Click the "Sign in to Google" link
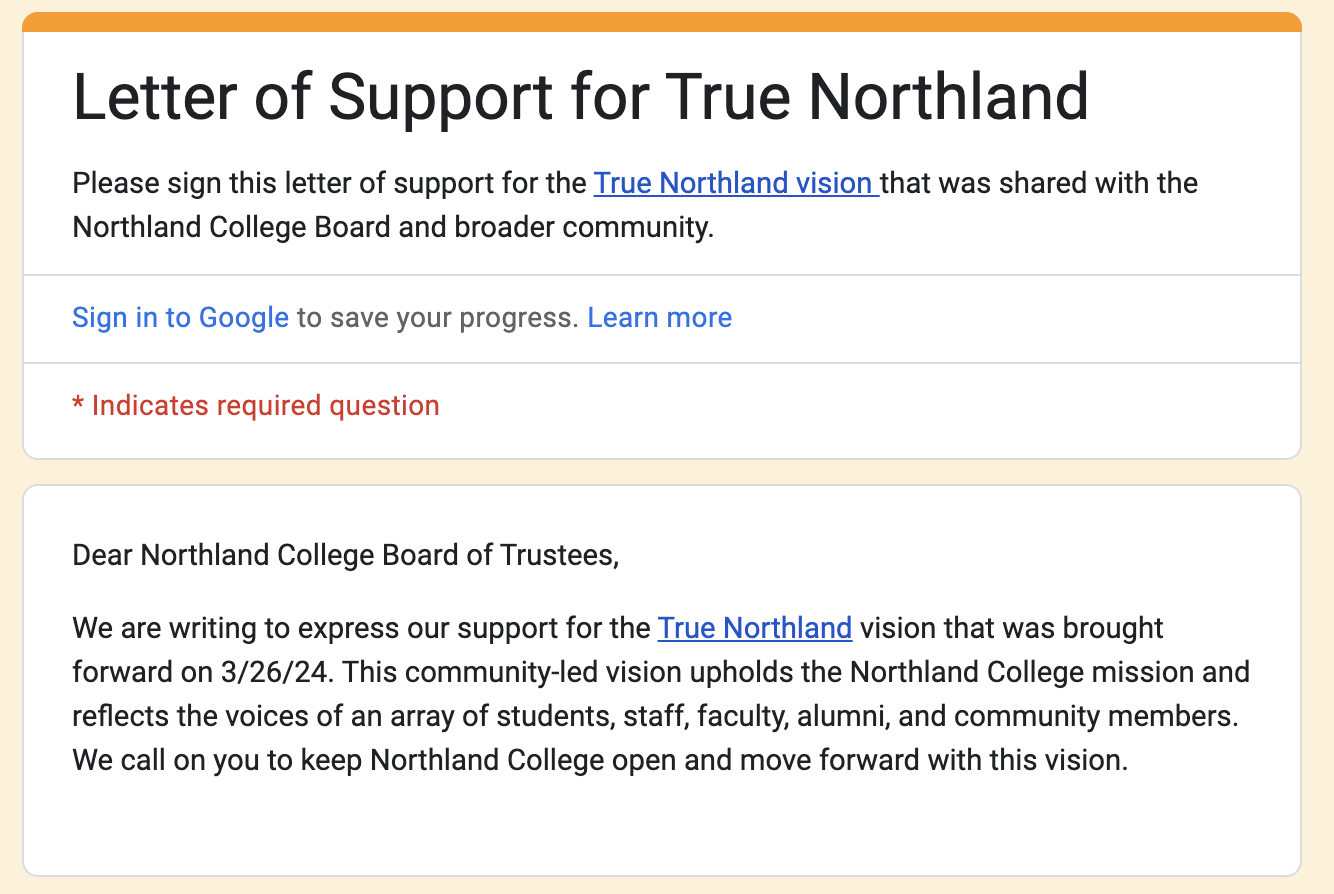Viewport: 1334px width, 894px height. coord(180,318)
